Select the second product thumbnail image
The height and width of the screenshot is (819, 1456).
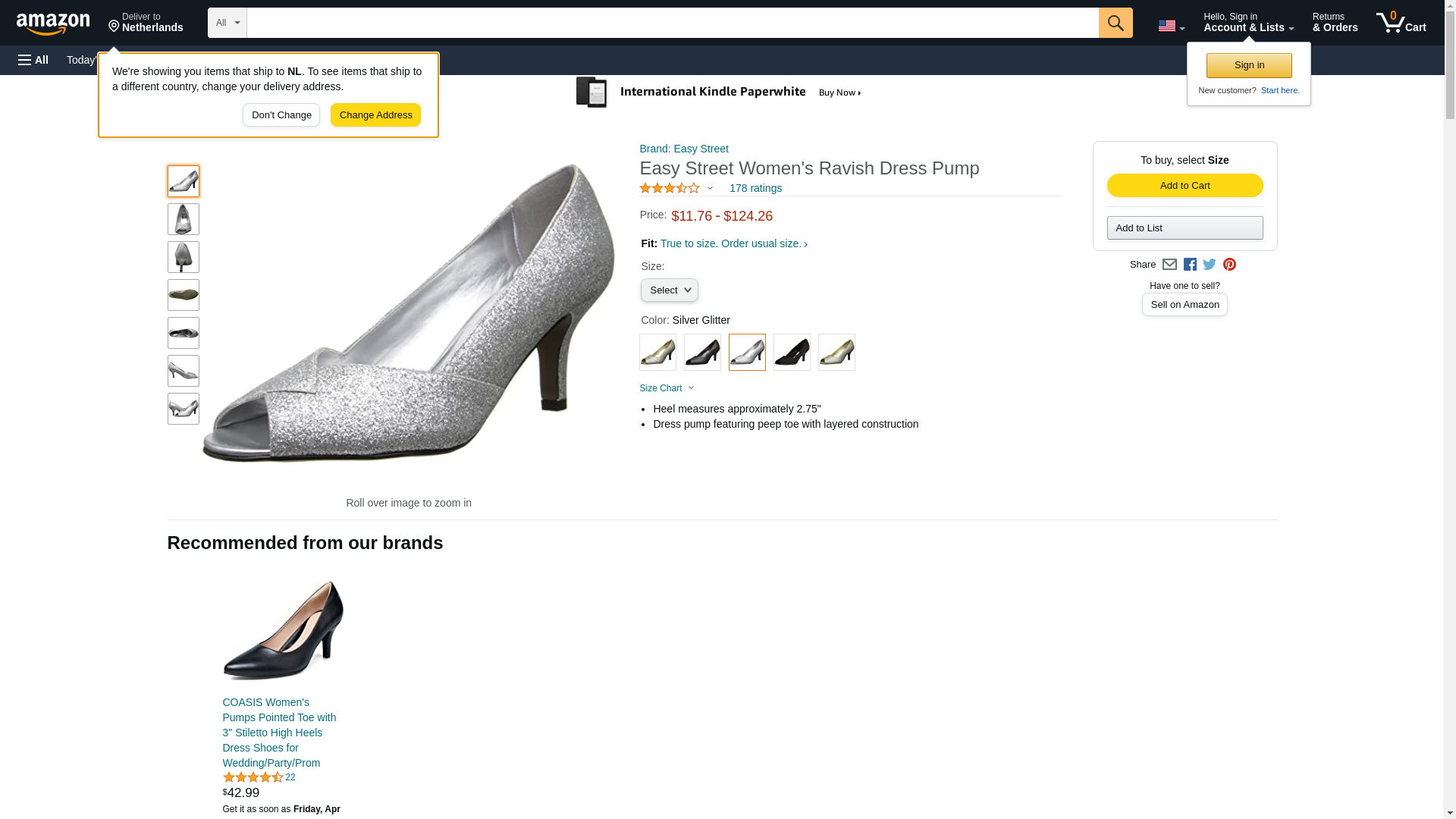(184, 219)
